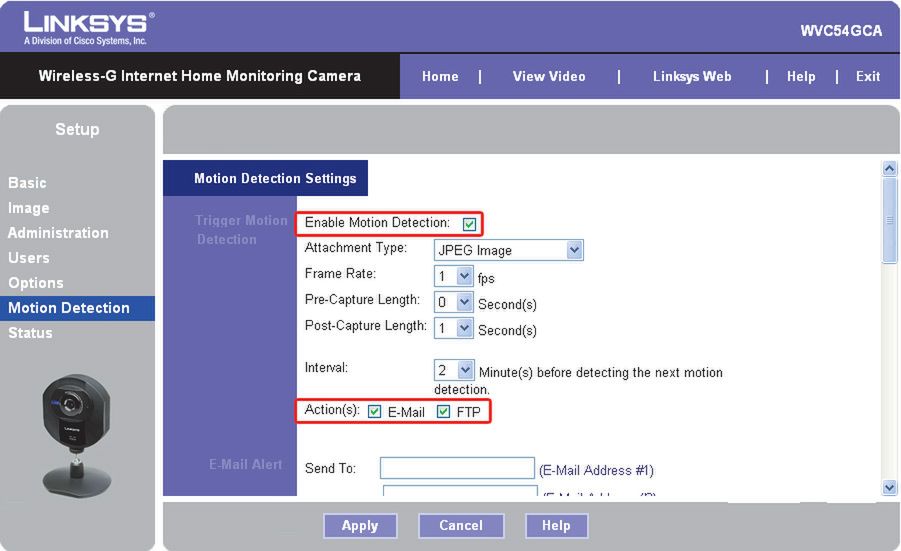The image size is (901, 551).
Task: Open the Post-Capture Length dropdown
Action: point(454,328)
